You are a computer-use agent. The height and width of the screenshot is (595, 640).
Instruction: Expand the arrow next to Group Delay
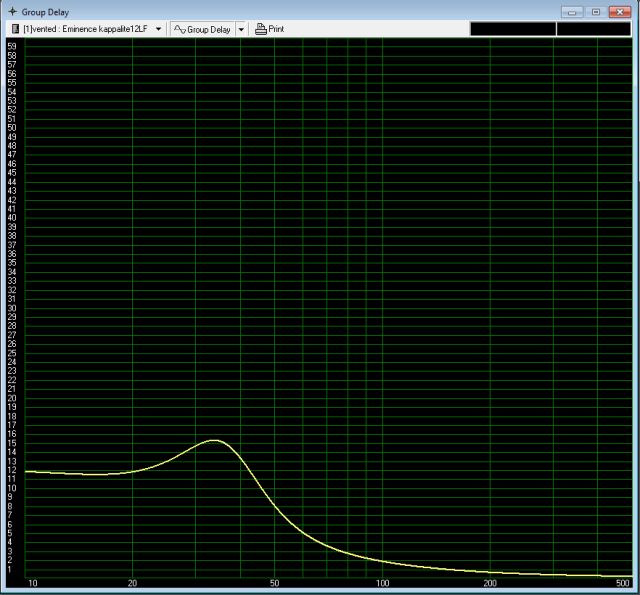(x=241, y=29)
